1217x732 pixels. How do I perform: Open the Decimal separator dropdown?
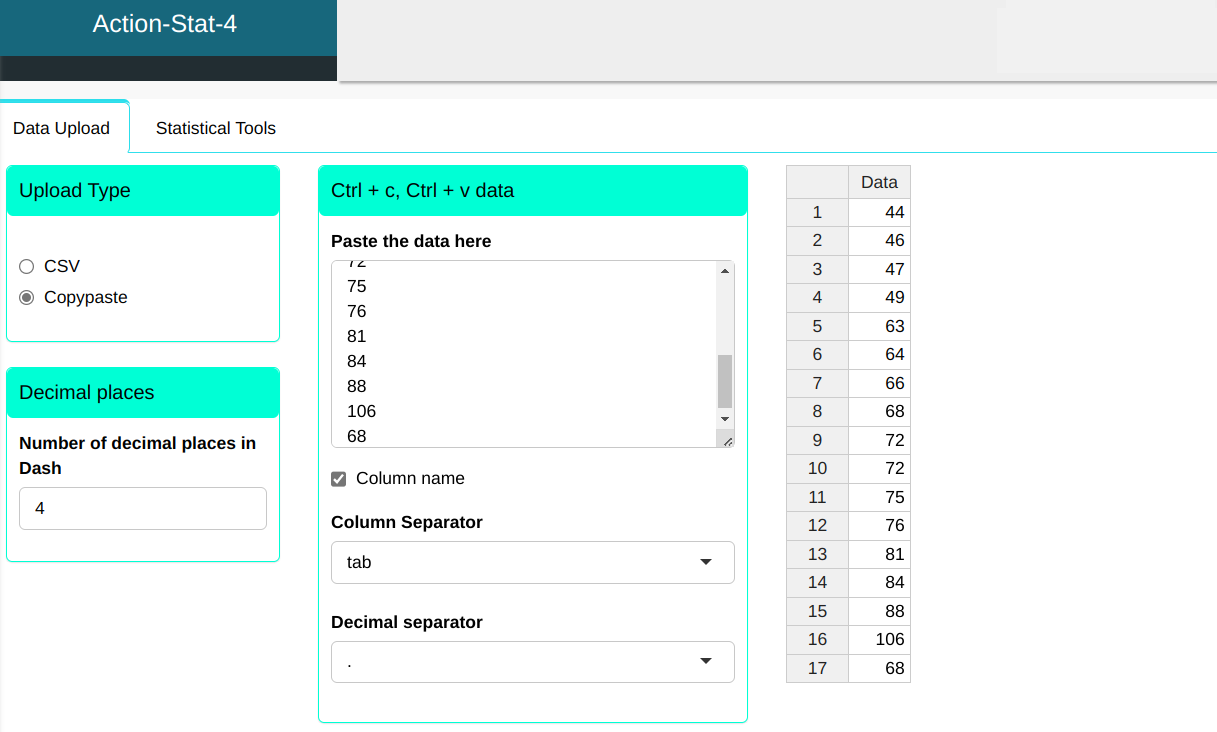(532, 662)
